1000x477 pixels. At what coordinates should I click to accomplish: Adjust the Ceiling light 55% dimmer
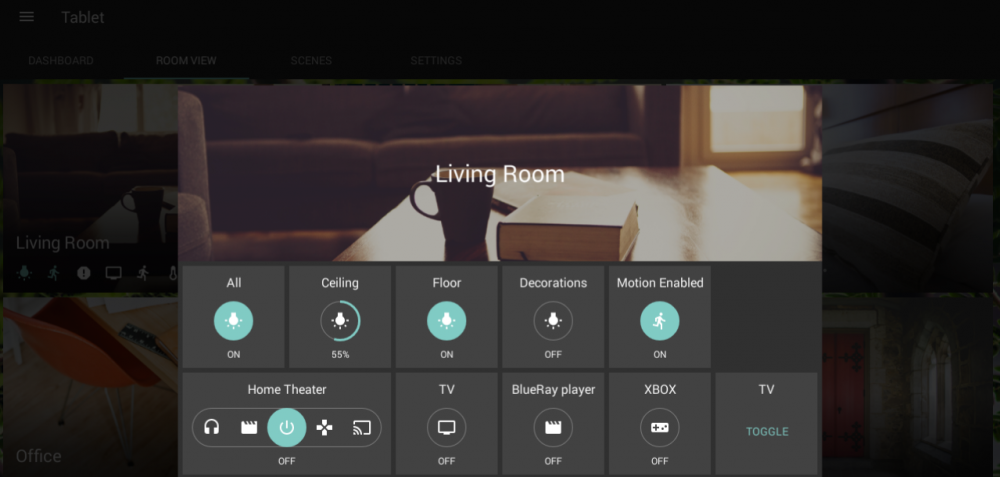point(340,321)
